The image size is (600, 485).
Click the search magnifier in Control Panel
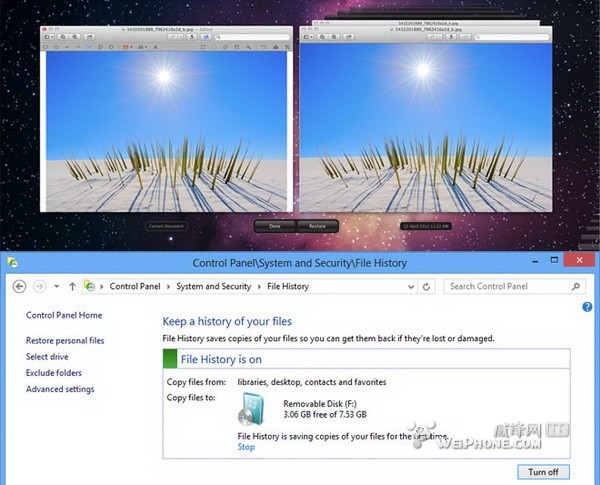coord(576,286)
